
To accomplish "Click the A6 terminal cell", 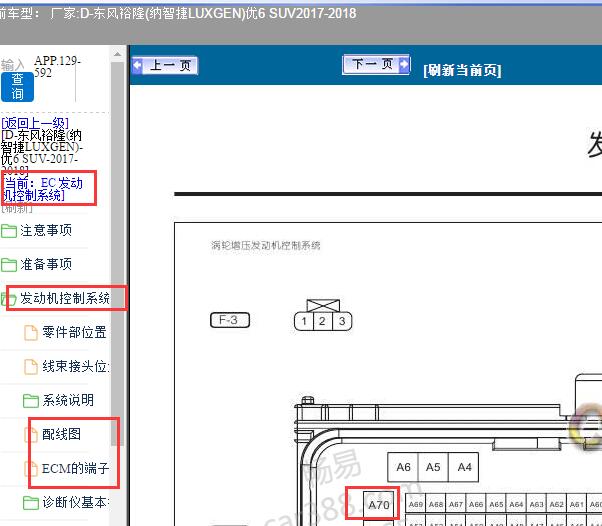I will point(403,467).
